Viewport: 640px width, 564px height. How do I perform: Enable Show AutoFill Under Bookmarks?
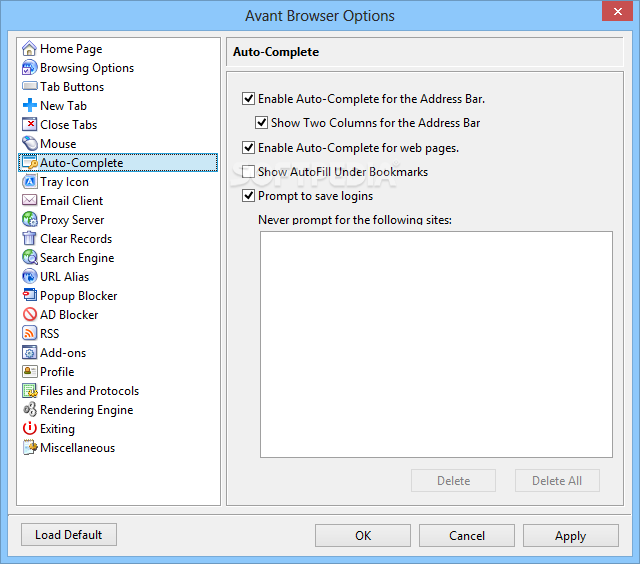[x=248, y=172]
